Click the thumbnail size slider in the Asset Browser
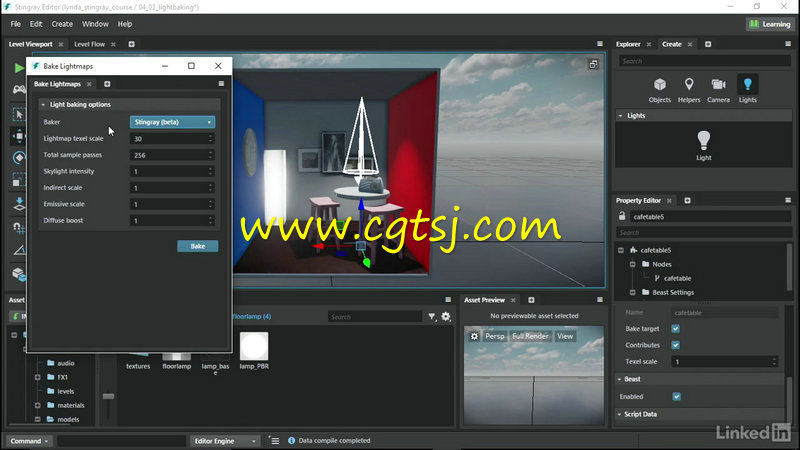 tap(108, 396)
